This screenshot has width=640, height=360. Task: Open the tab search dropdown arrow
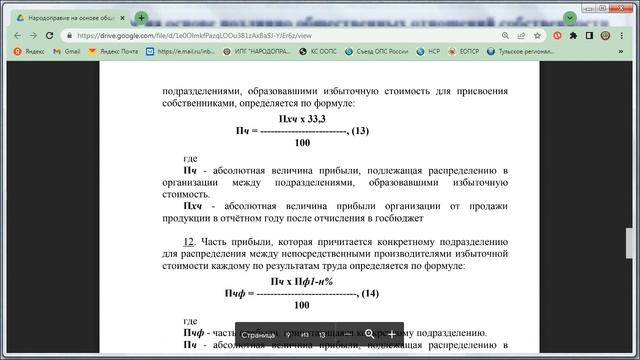pyautogui.click(x=570, y=18)
